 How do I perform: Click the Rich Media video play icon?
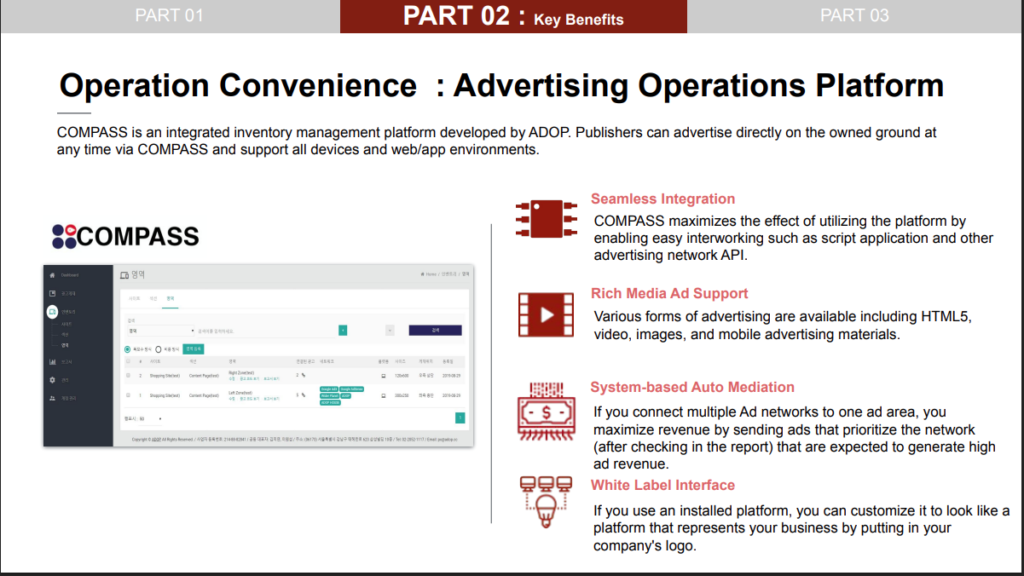(x=545, y=314)
